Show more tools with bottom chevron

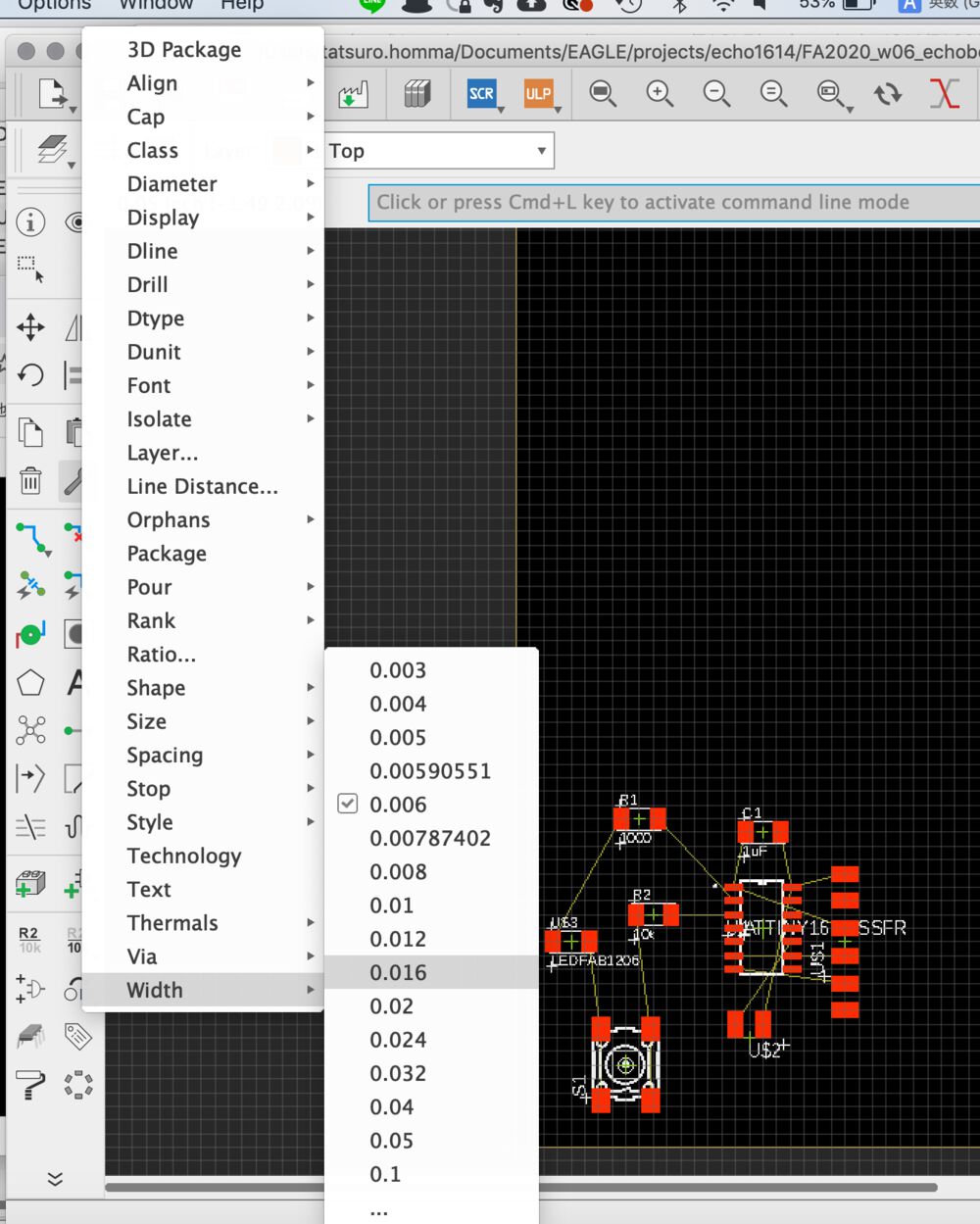point(55,1178)
